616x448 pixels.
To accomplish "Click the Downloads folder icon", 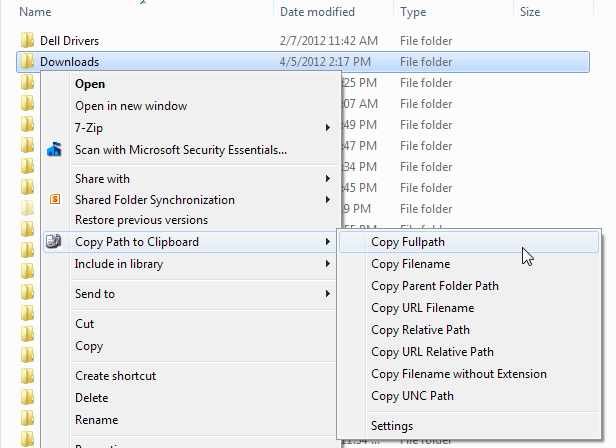I will coord(27,61).
